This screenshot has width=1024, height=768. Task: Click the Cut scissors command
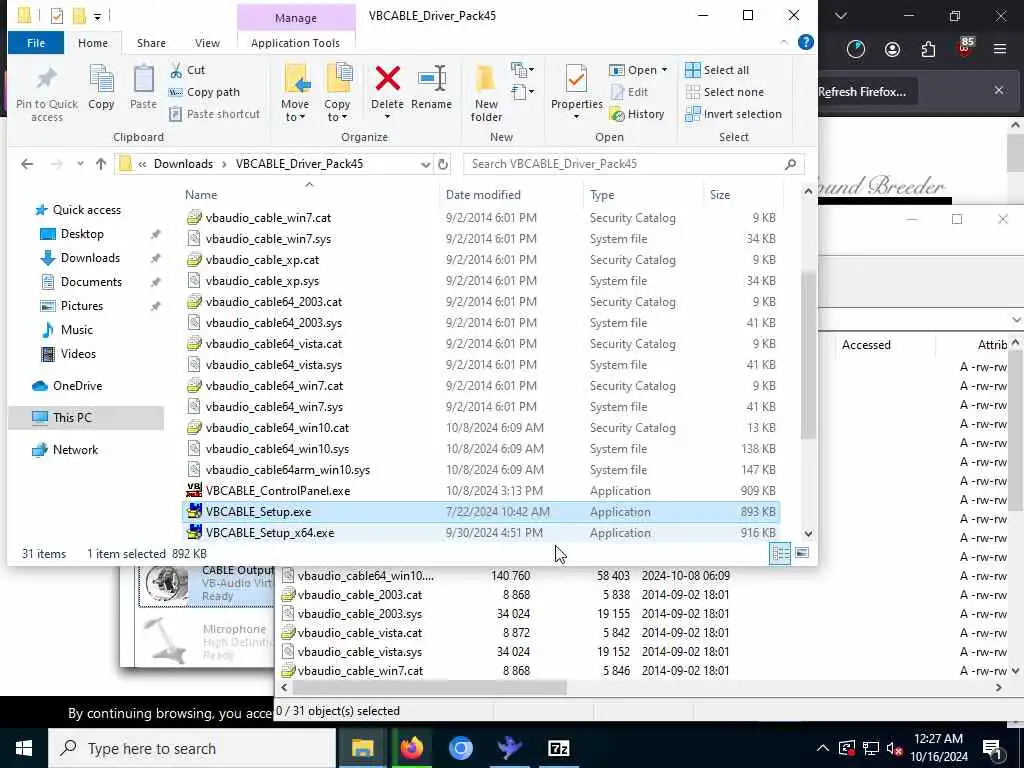(x=187, y=70)
